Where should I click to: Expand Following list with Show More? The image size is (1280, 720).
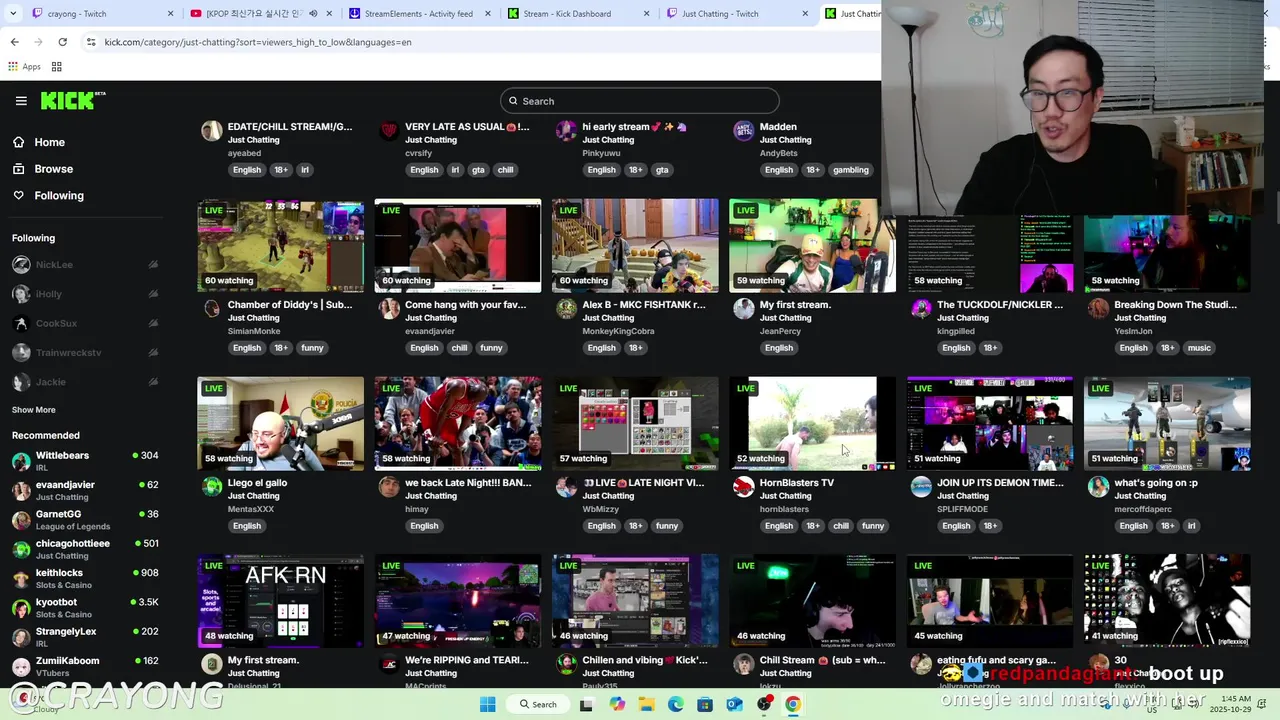coord(34,410)
